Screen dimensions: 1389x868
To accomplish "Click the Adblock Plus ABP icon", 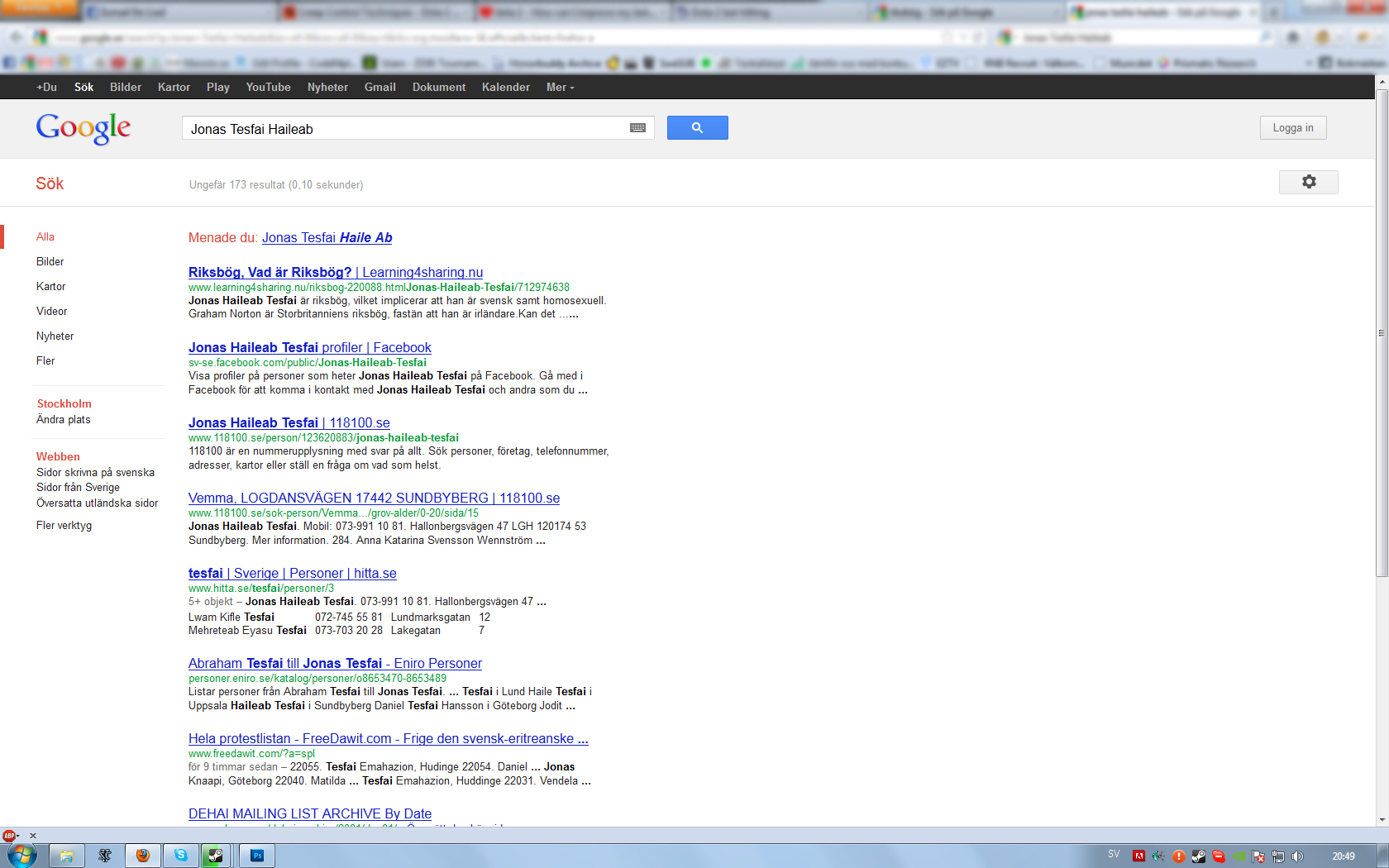I will pyautogui.click(x=9, y=836).
